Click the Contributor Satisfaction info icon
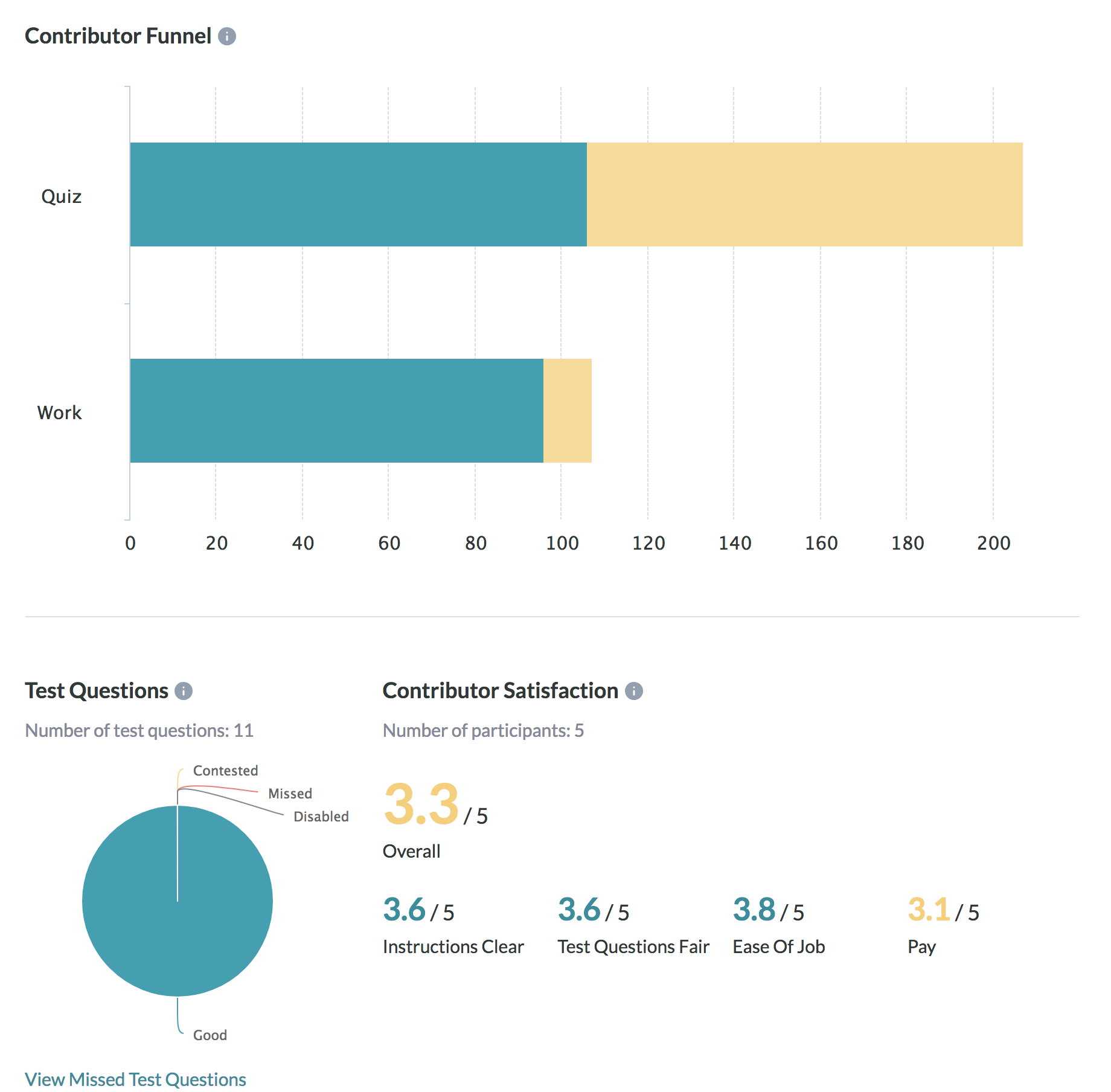1111x1092 pixels. click(633, 691)
